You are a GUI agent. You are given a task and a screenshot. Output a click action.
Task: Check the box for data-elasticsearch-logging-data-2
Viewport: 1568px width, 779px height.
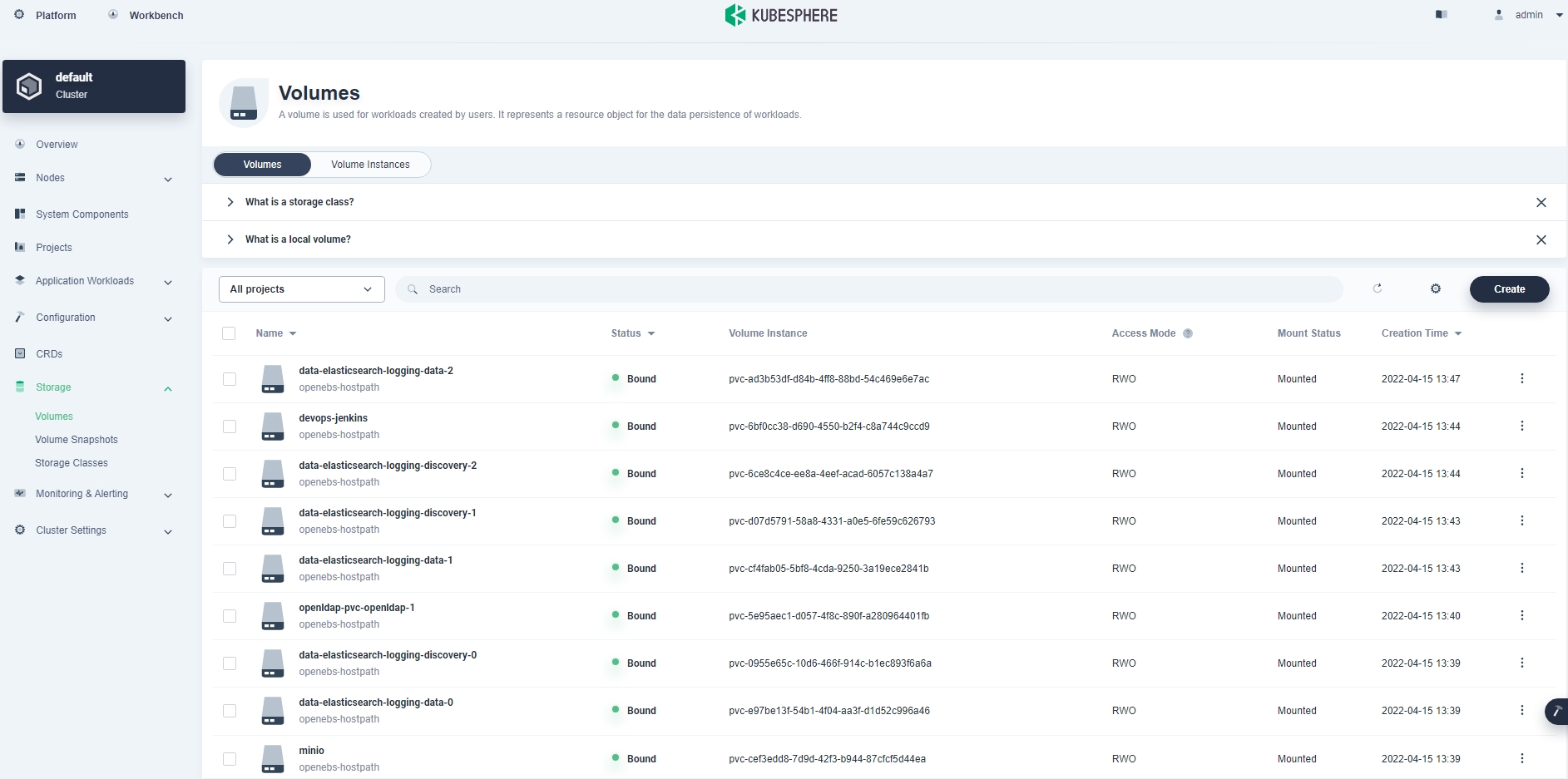coord(230,379)
